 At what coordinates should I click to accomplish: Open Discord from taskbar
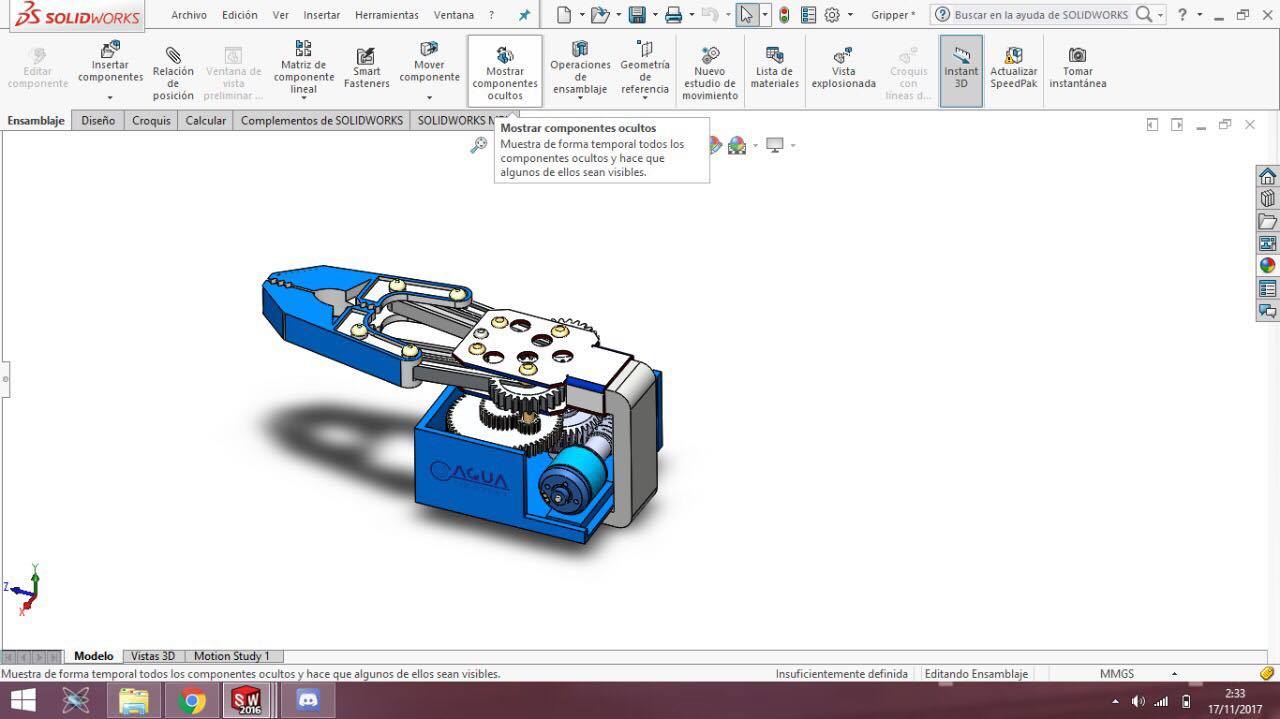308,700
